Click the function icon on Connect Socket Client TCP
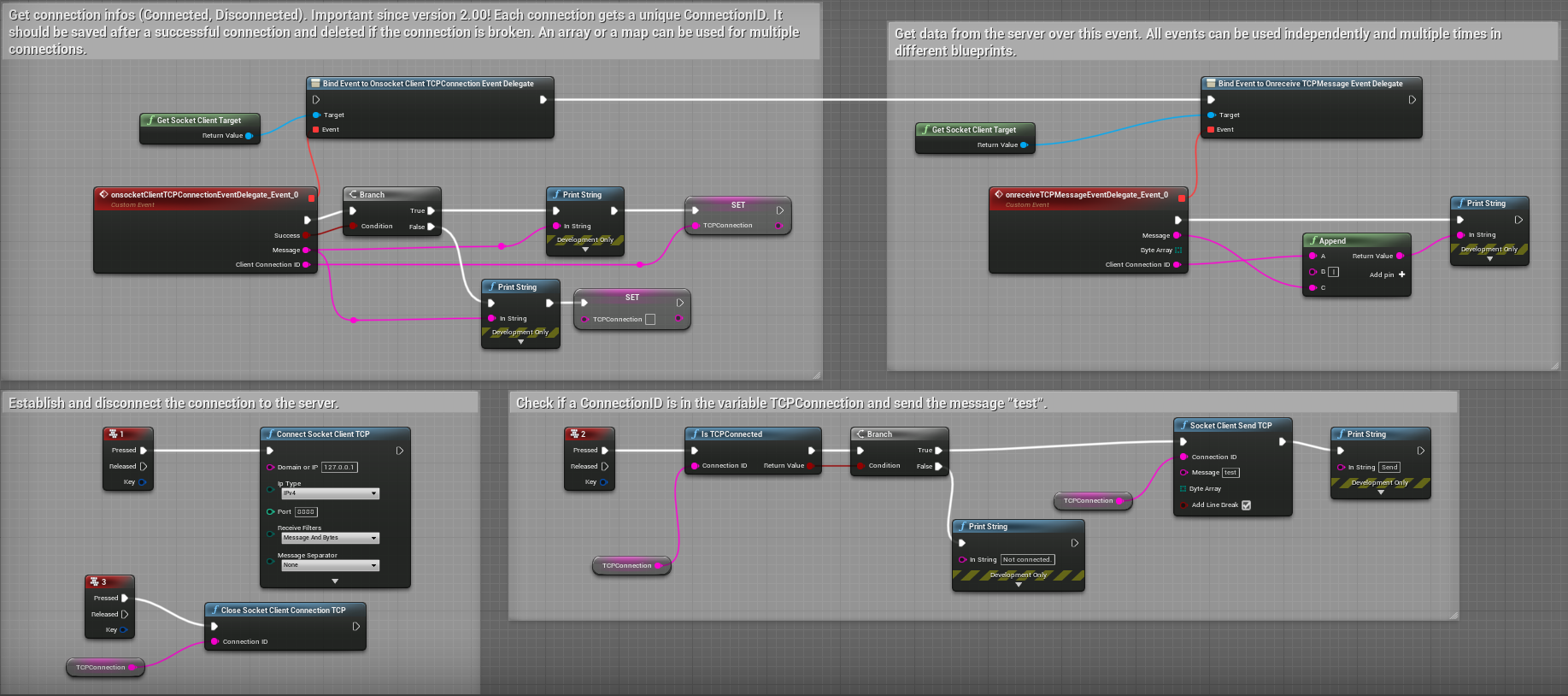The width and height of the screenshot is (1568, 696). pos(270,434)
